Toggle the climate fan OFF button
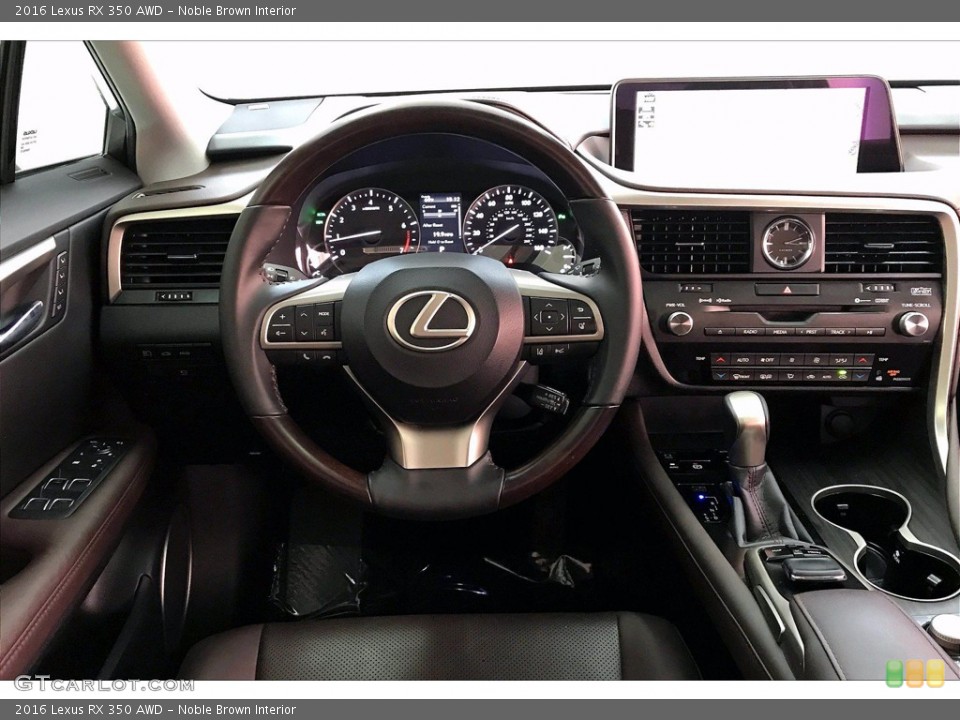 click(x=767, y=360)
